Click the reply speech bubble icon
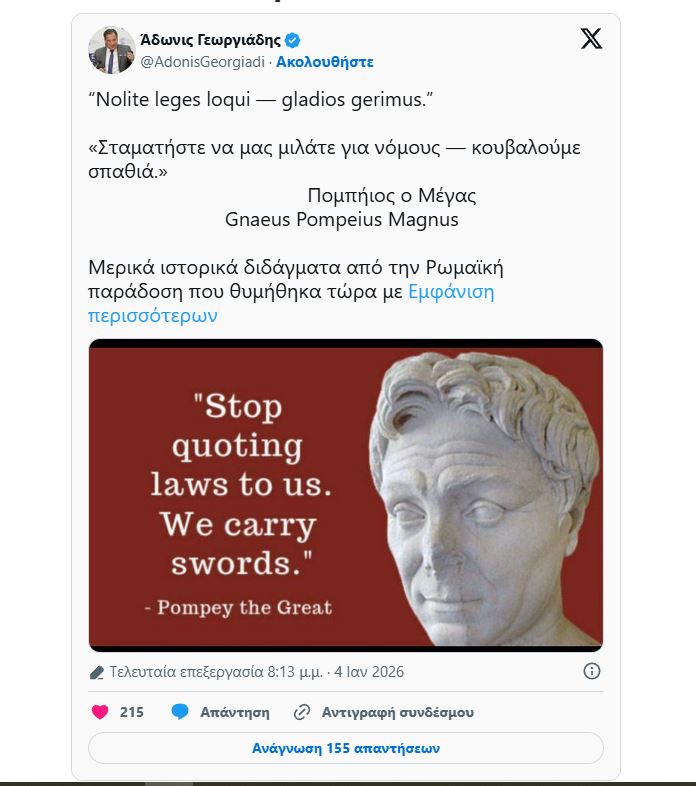The width and height of the screenshot is (696, 786). point(180,711)
